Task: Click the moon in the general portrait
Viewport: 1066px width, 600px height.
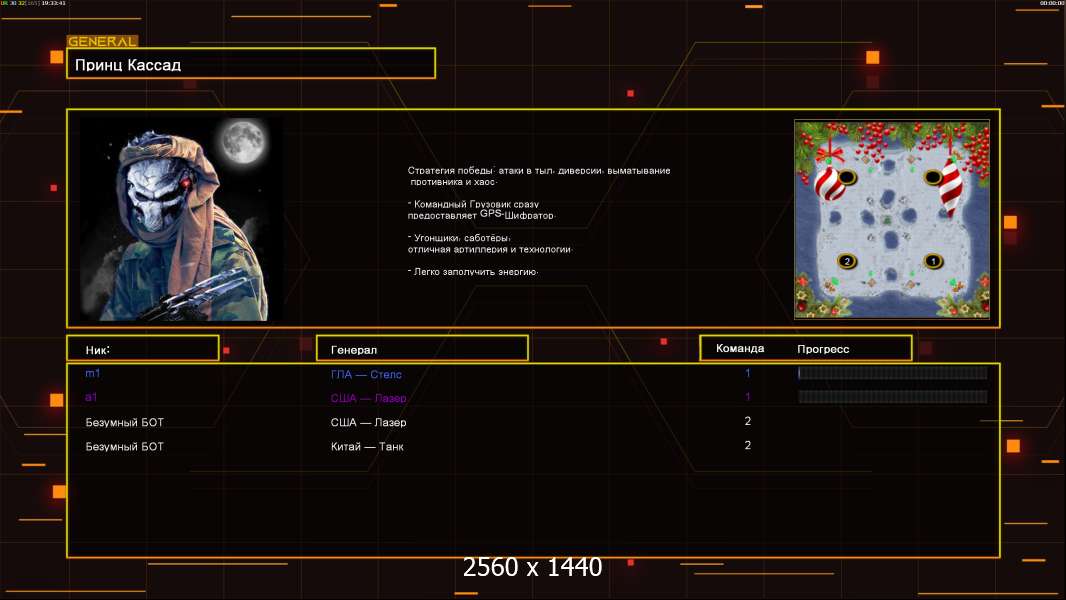Action: (x=243, y=141)
